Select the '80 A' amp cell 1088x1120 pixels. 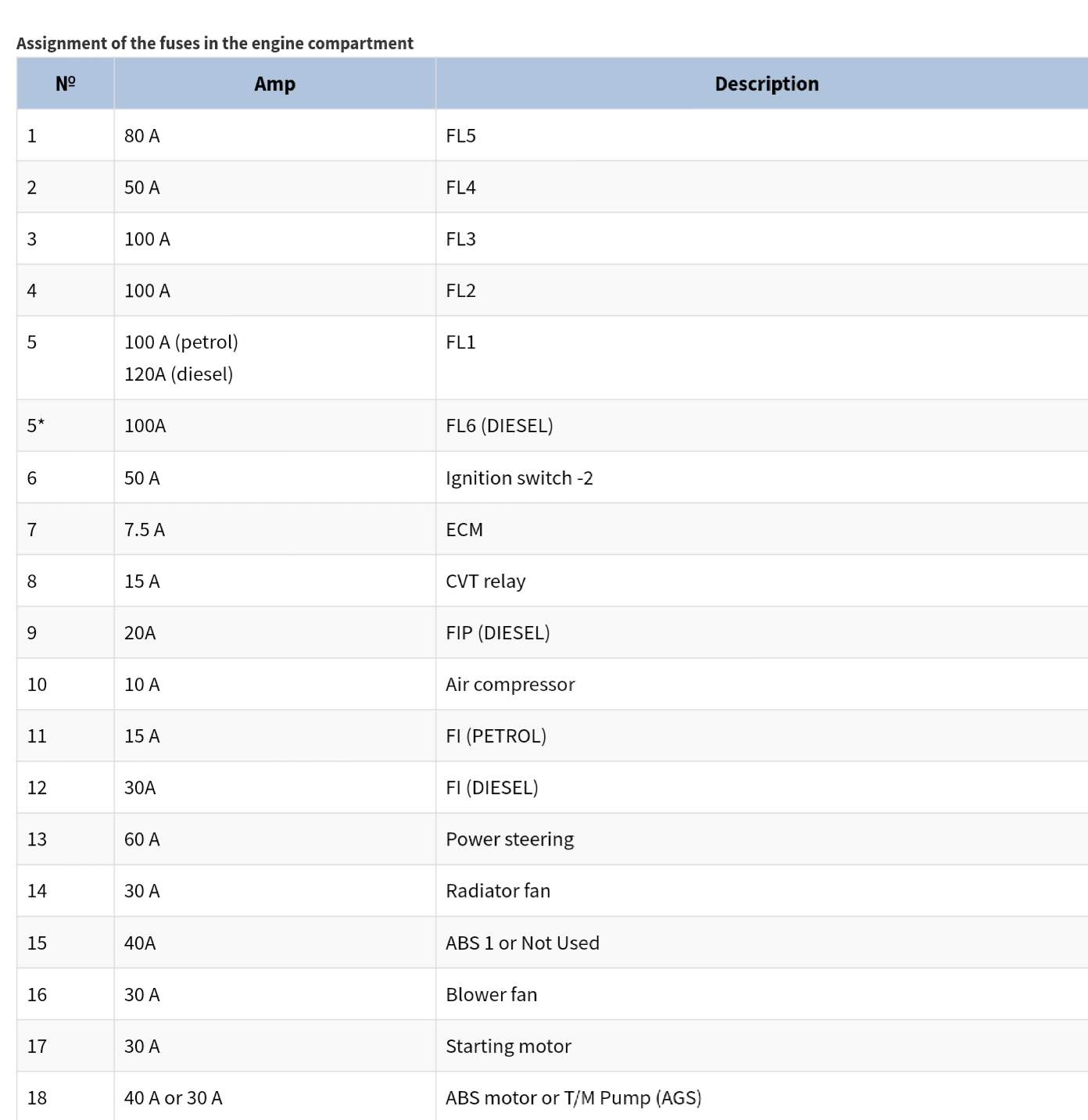(275, 135)
